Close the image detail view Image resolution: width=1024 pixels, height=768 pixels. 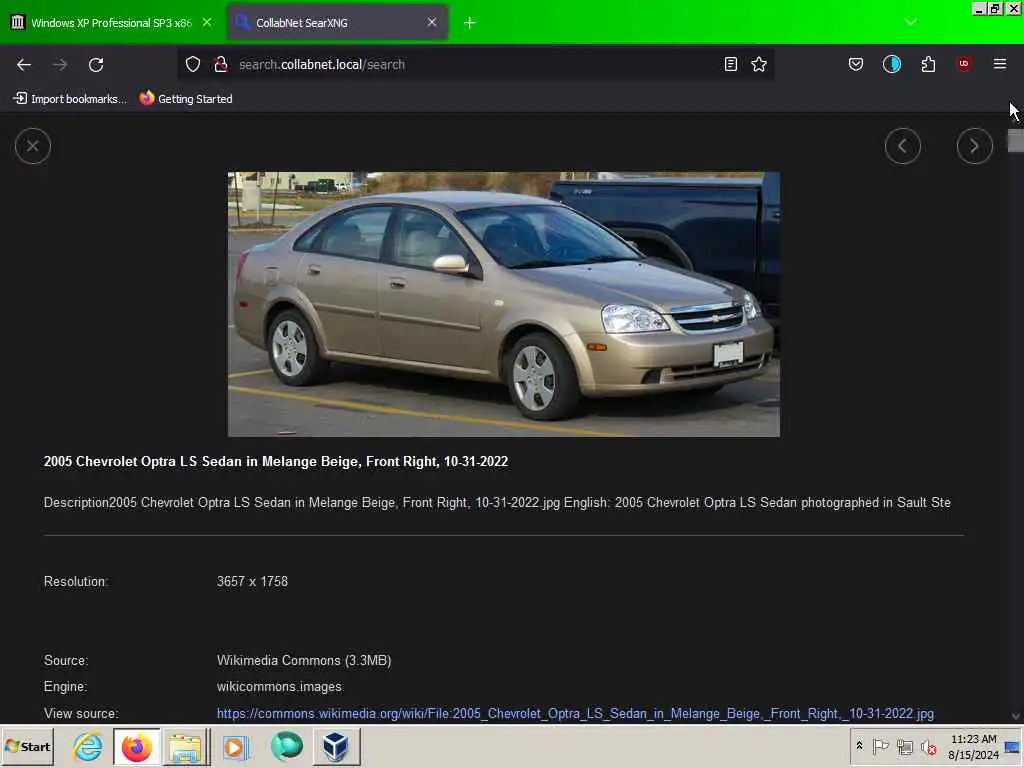(33, 146)
